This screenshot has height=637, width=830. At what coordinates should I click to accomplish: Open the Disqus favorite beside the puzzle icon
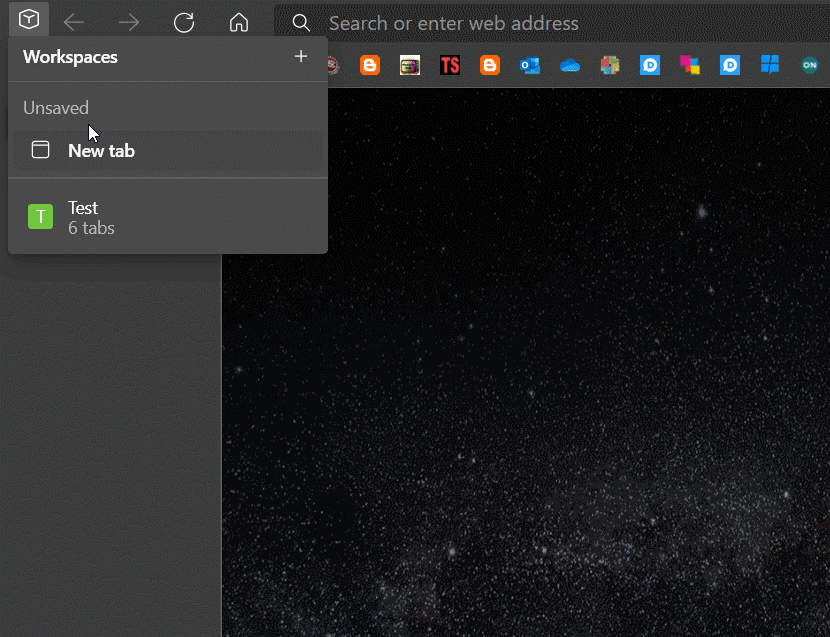(650, 65)
